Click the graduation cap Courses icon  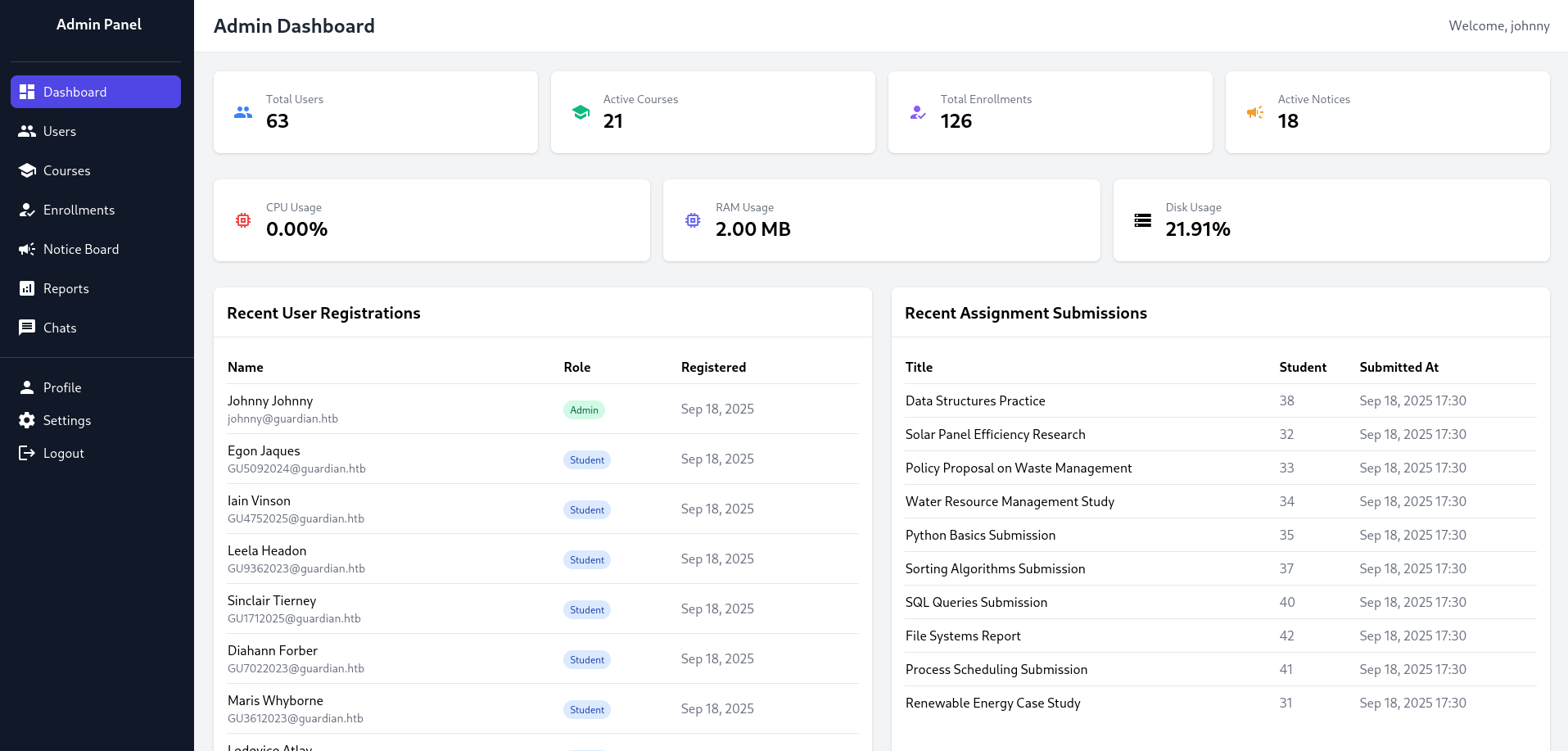[x=26, y=170]
